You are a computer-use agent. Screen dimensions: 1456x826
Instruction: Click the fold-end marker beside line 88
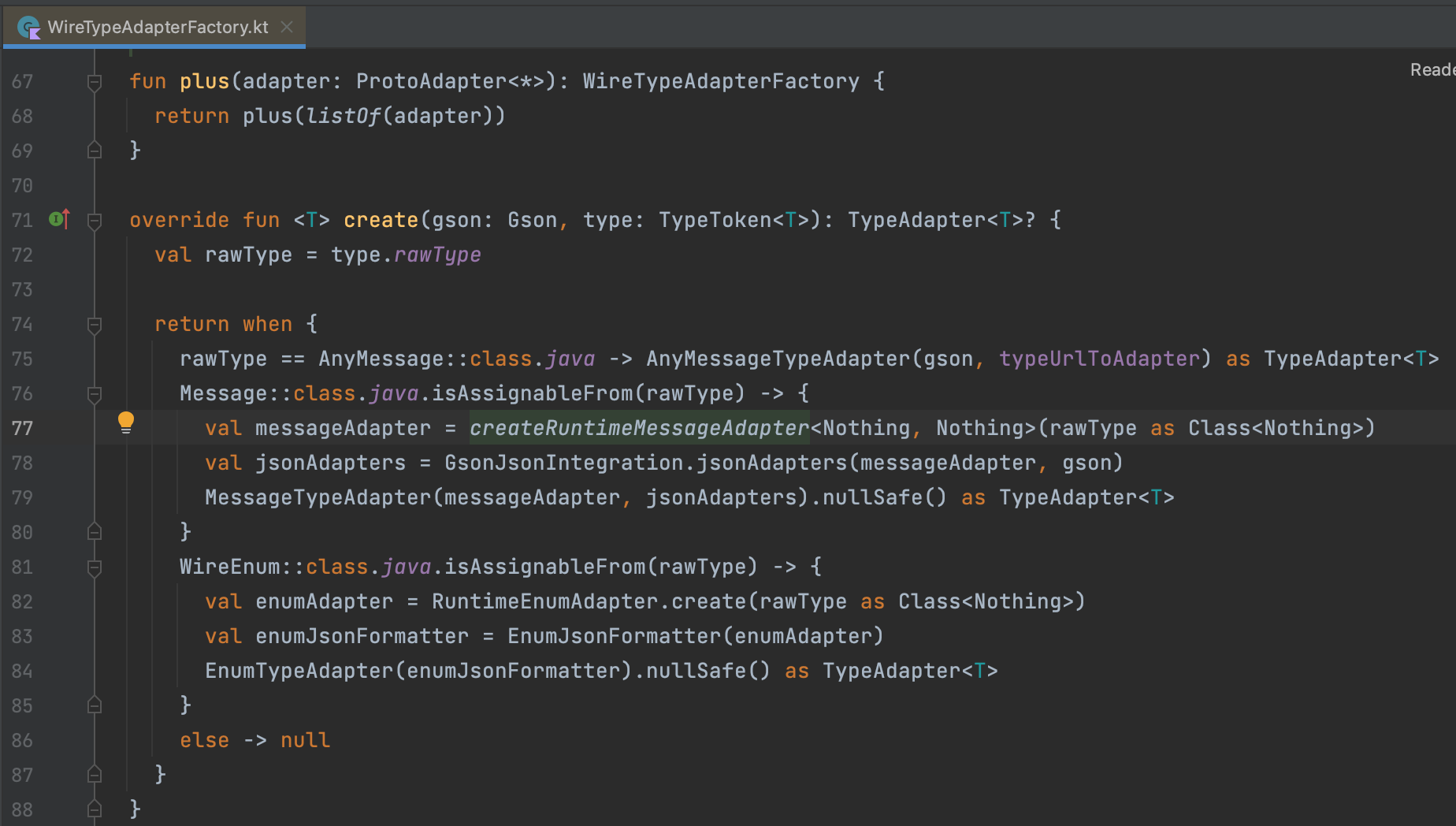94,809
